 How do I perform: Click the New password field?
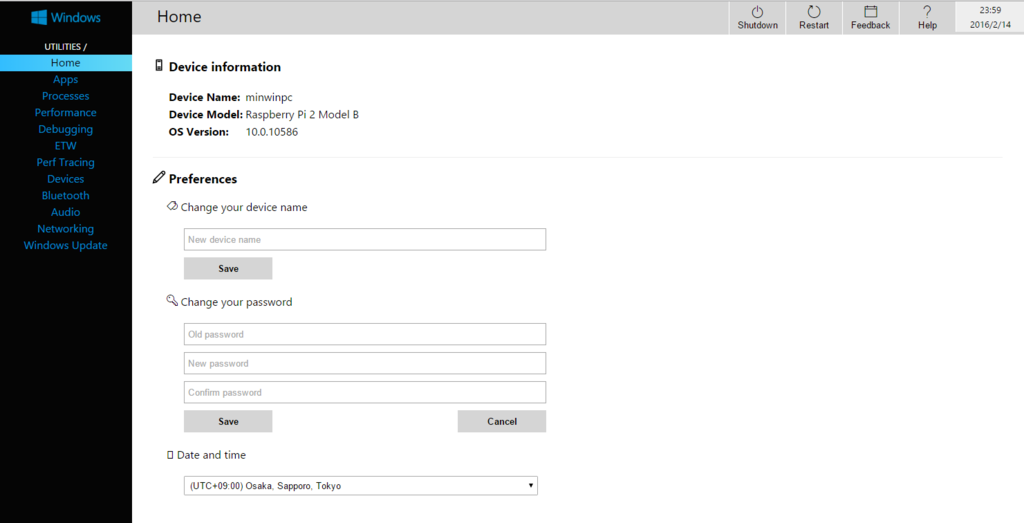[365, 363]
